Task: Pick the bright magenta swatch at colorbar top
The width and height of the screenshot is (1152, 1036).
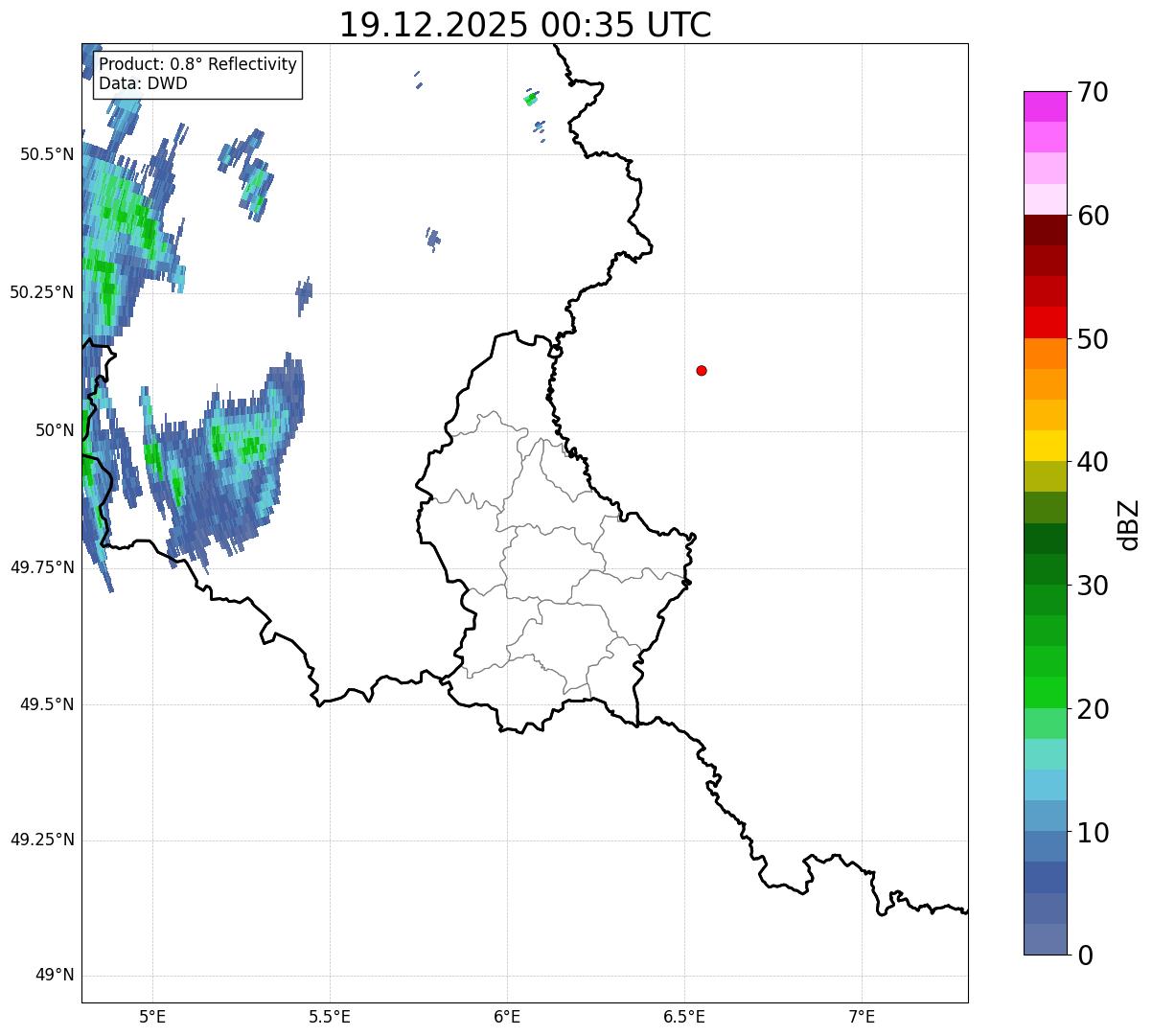Action: (1046, 106)
